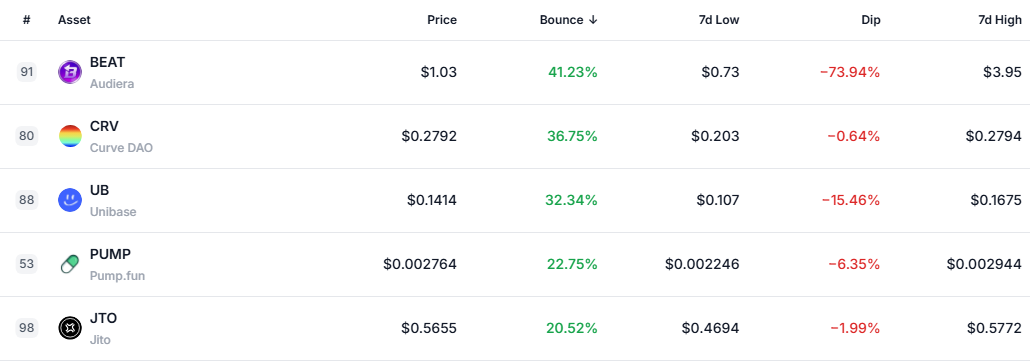
Task: Click the Dip column header
Action: point(870,20)
